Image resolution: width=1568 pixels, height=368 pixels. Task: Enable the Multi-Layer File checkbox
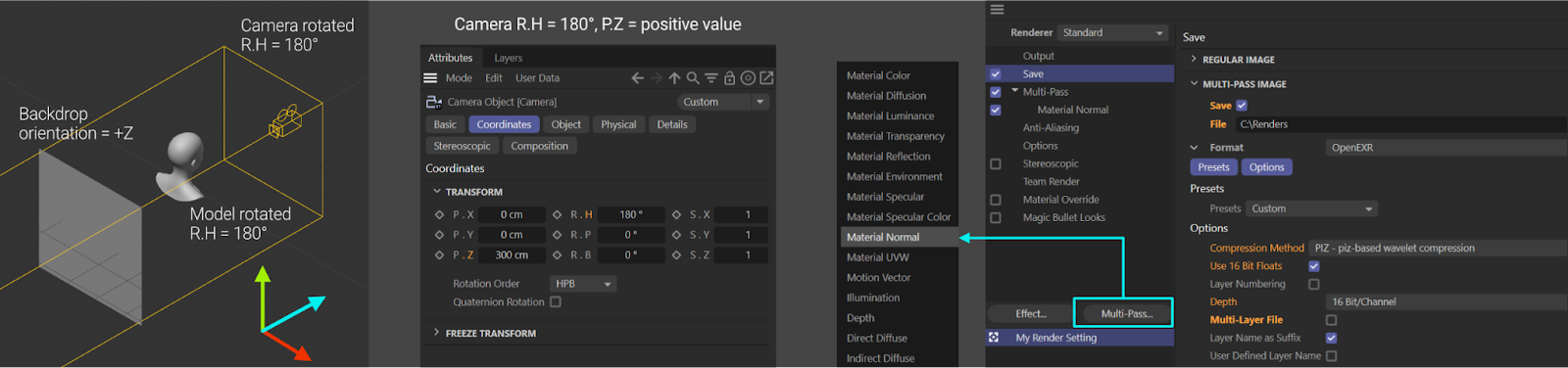click(1331, 320)
